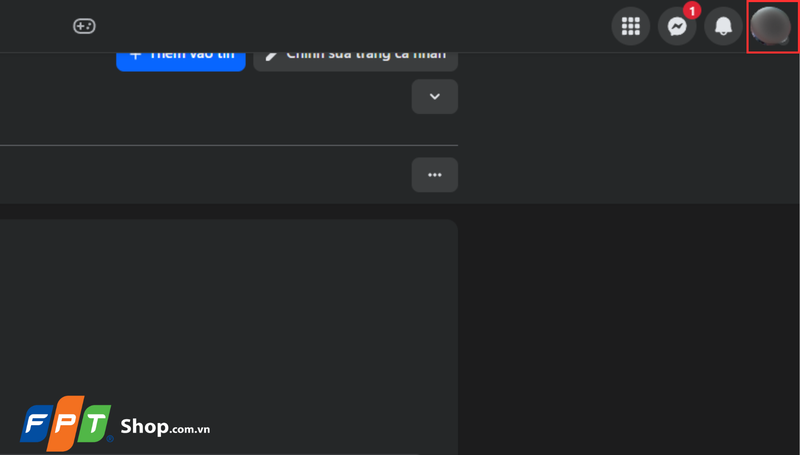Open the Gaming tab controller icon
The width and height of the screenshot is (800, 455).
[x=84, y=26]
